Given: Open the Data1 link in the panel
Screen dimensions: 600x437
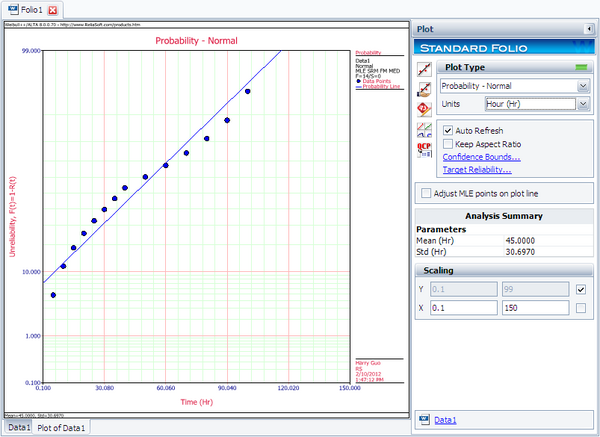Looking at the screenshot, I should 445,420.
